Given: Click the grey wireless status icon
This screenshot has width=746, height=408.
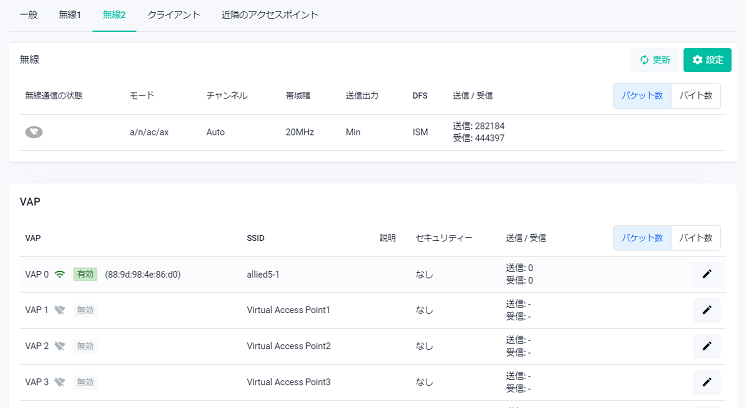Looking at the screenshot, I should (34, 132).
